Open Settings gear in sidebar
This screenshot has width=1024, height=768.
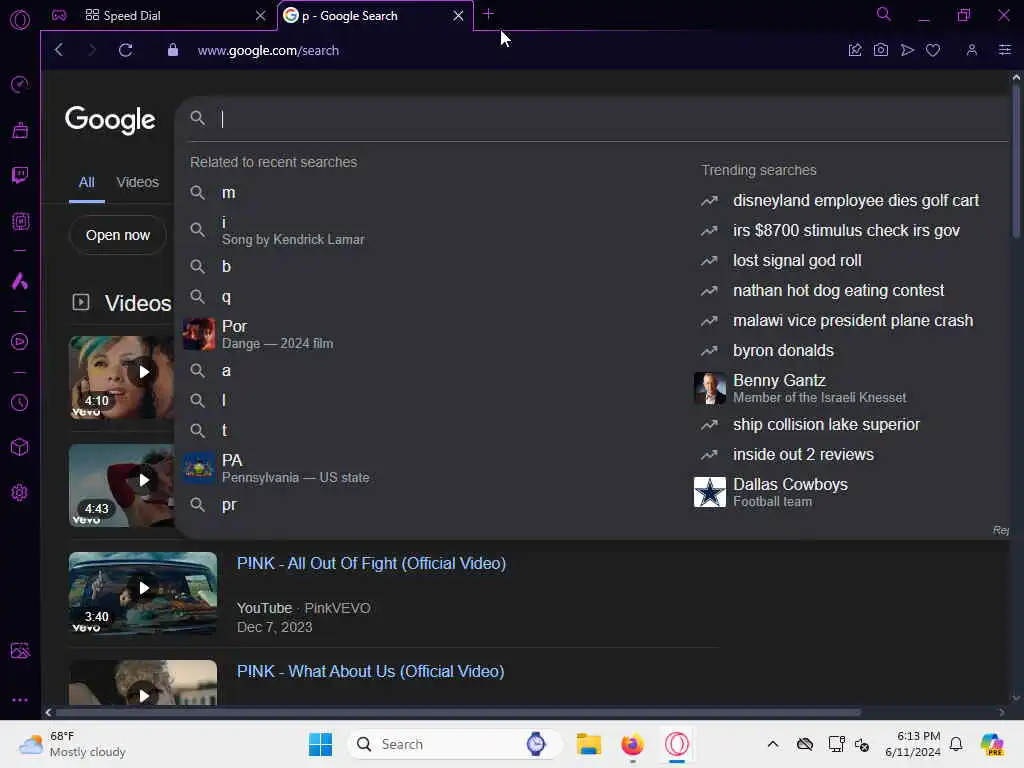pyautogui.click(x=20, y=492)
